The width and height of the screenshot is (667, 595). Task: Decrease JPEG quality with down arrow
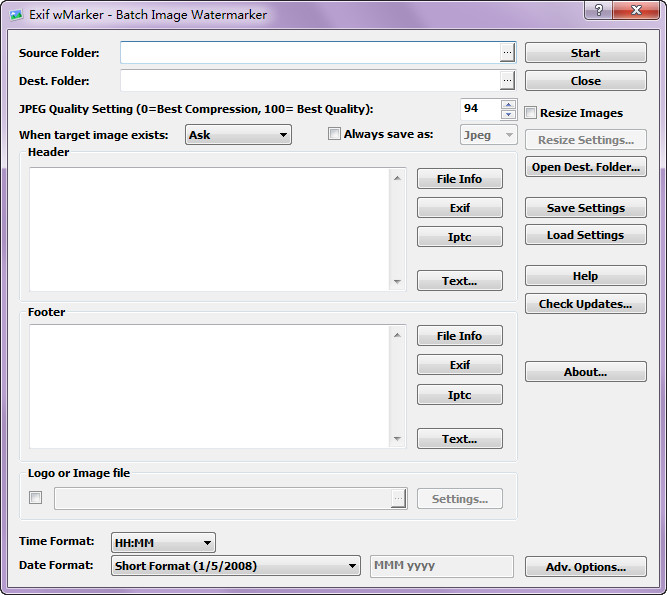(x=508, y=114)
